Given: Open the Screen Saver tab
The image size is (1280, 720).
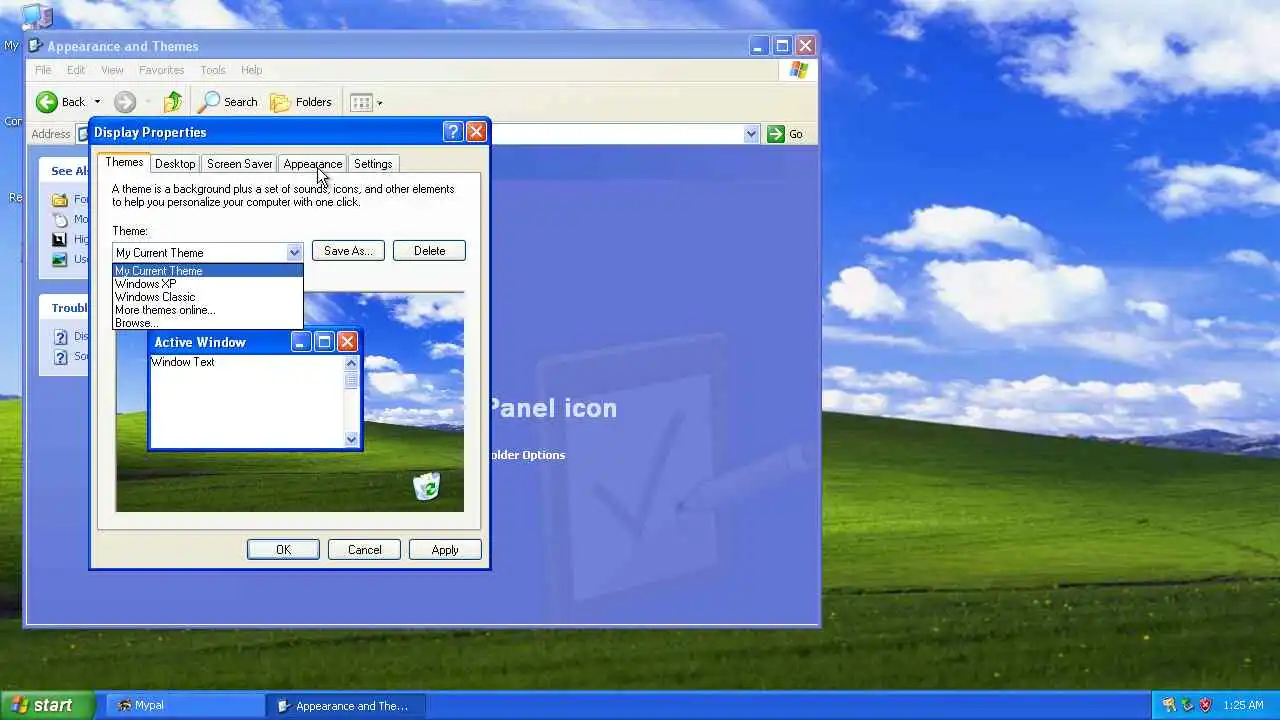Looking at the screenshot, I should click(239, 164).
